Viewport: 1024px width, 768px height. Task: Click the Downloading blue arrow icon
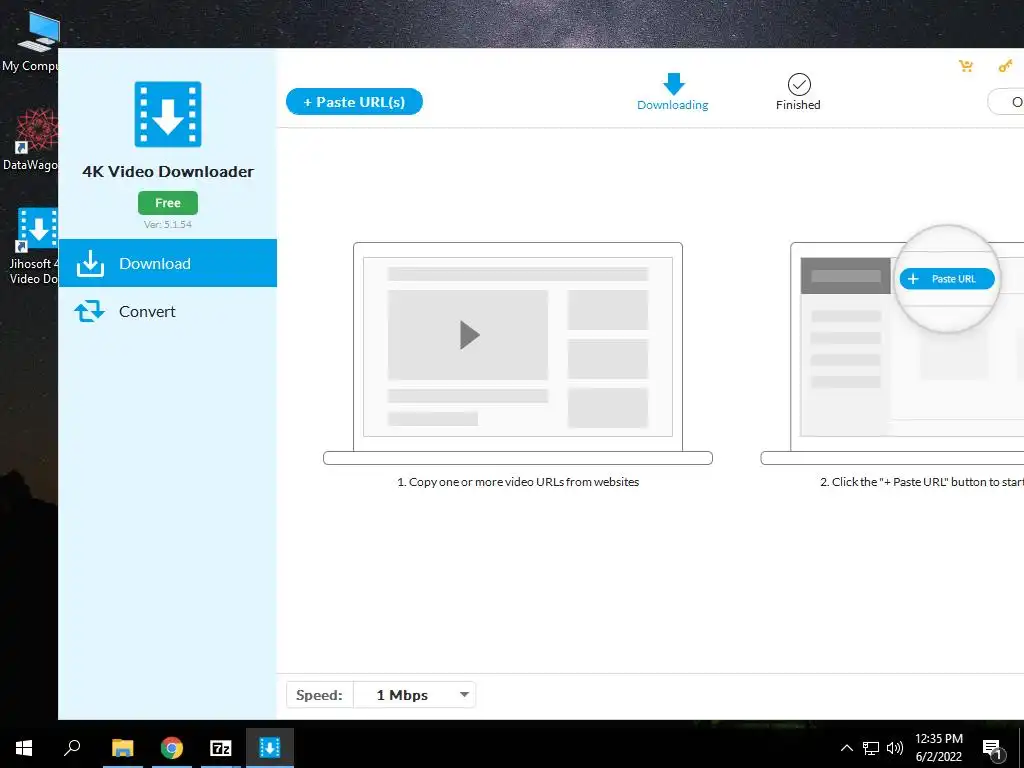point(673,84)
